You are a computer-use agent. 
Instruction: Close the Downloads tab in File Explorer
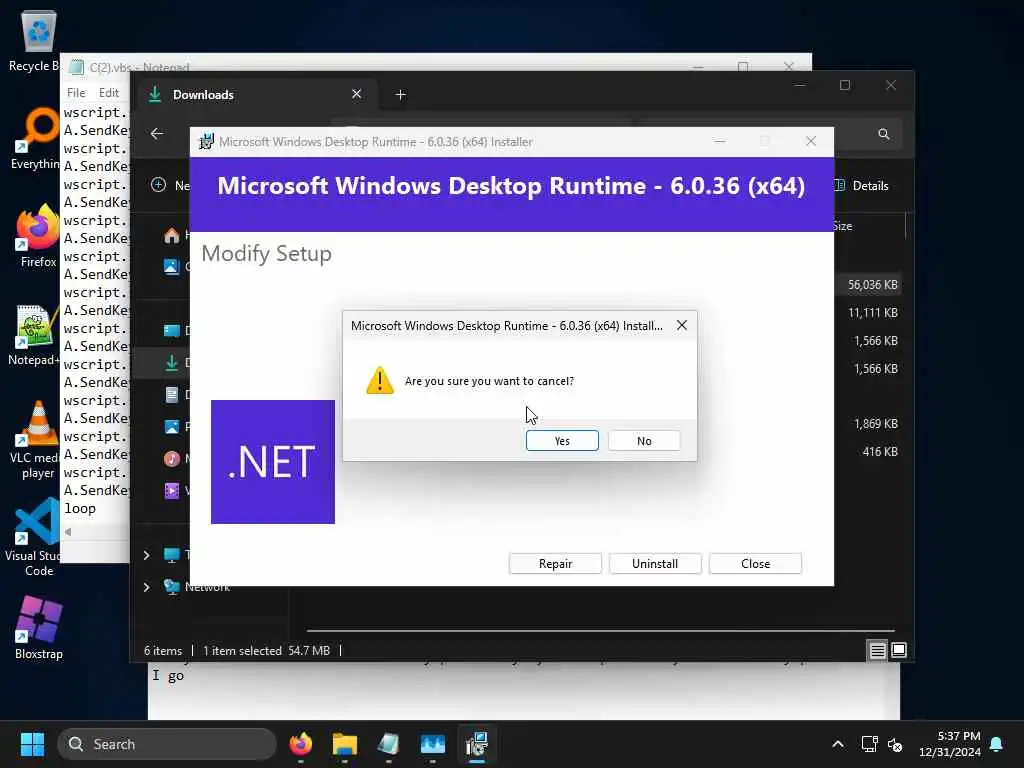pos(357,94)
